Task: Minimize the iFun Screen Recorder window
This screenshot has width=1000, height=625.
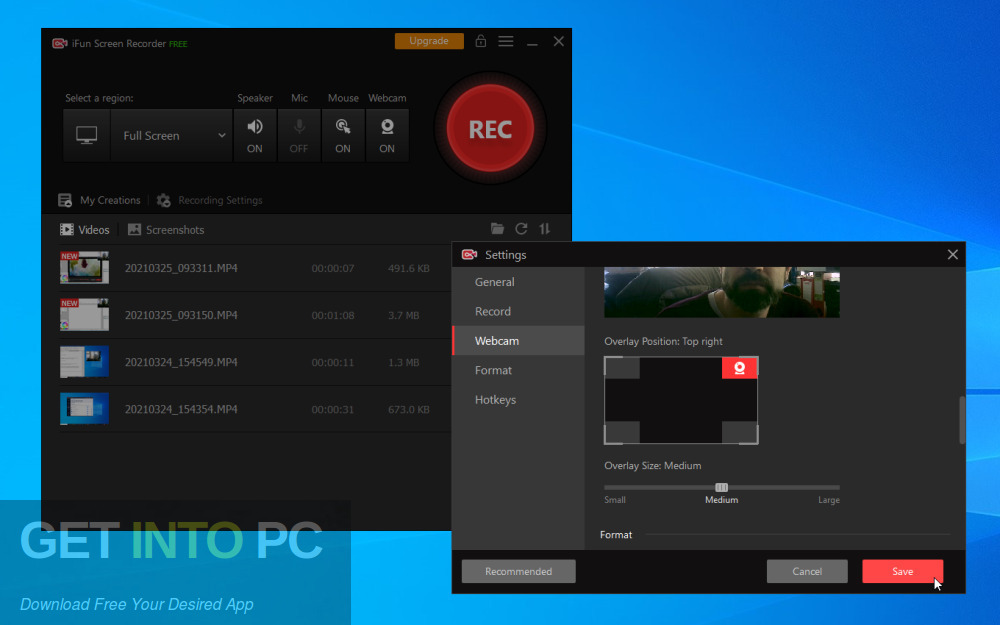Action: coord(532,42)
